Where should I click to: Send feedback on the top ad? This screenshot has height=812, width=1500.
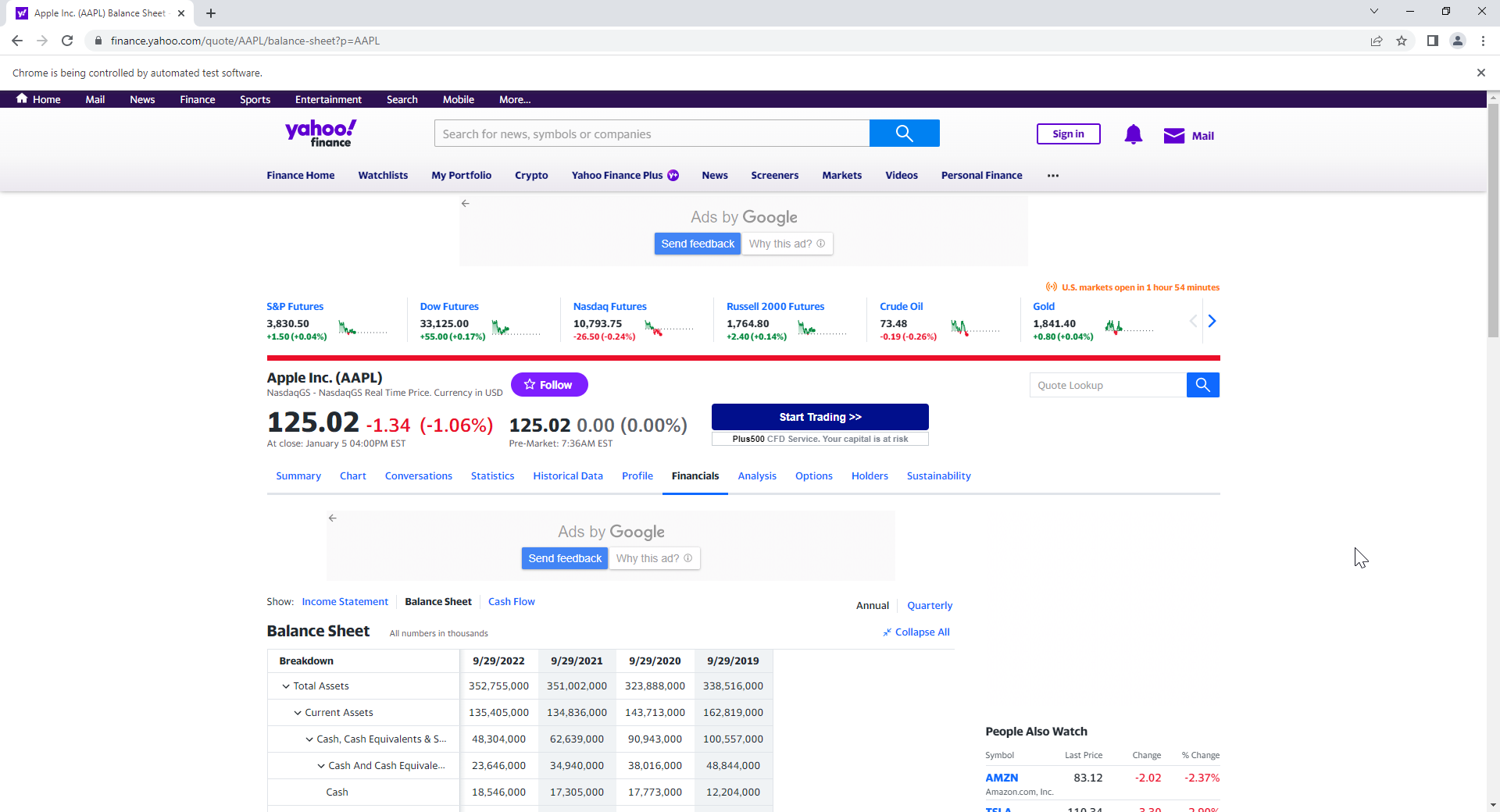click(x=698, y=244)
